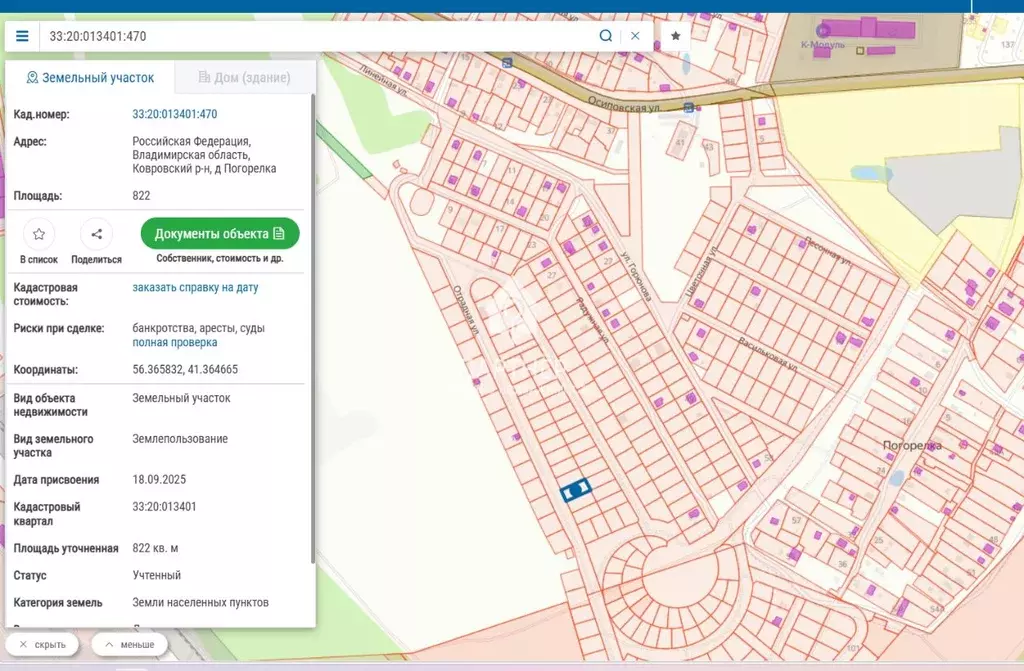Select the highlighted blue parcel on map
Screen dimensions: 1024x671
point(575,489)
